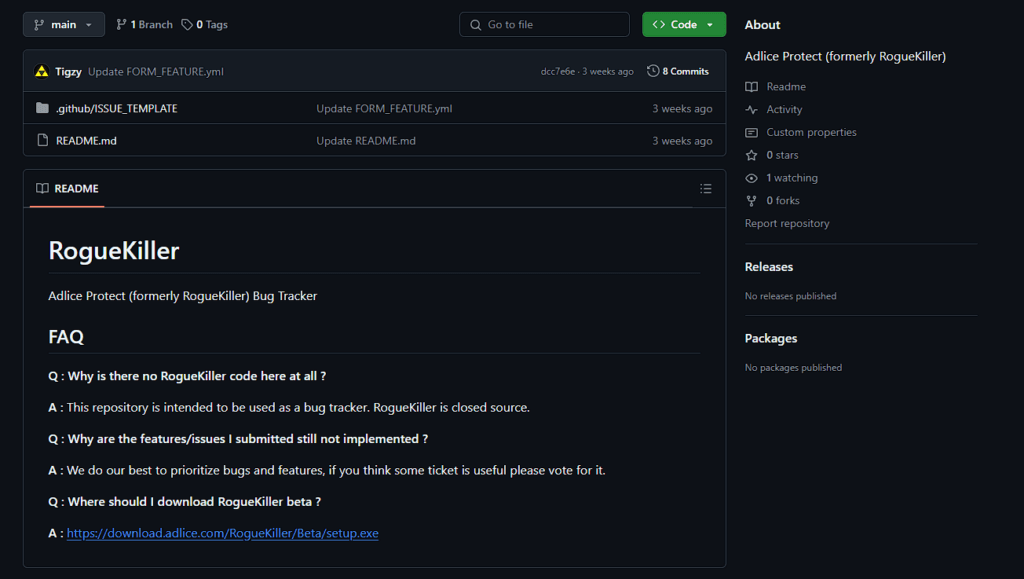This screenshot has width=1024, height=579.
Task: Click the README.md file icon
Action: (42, 140)
